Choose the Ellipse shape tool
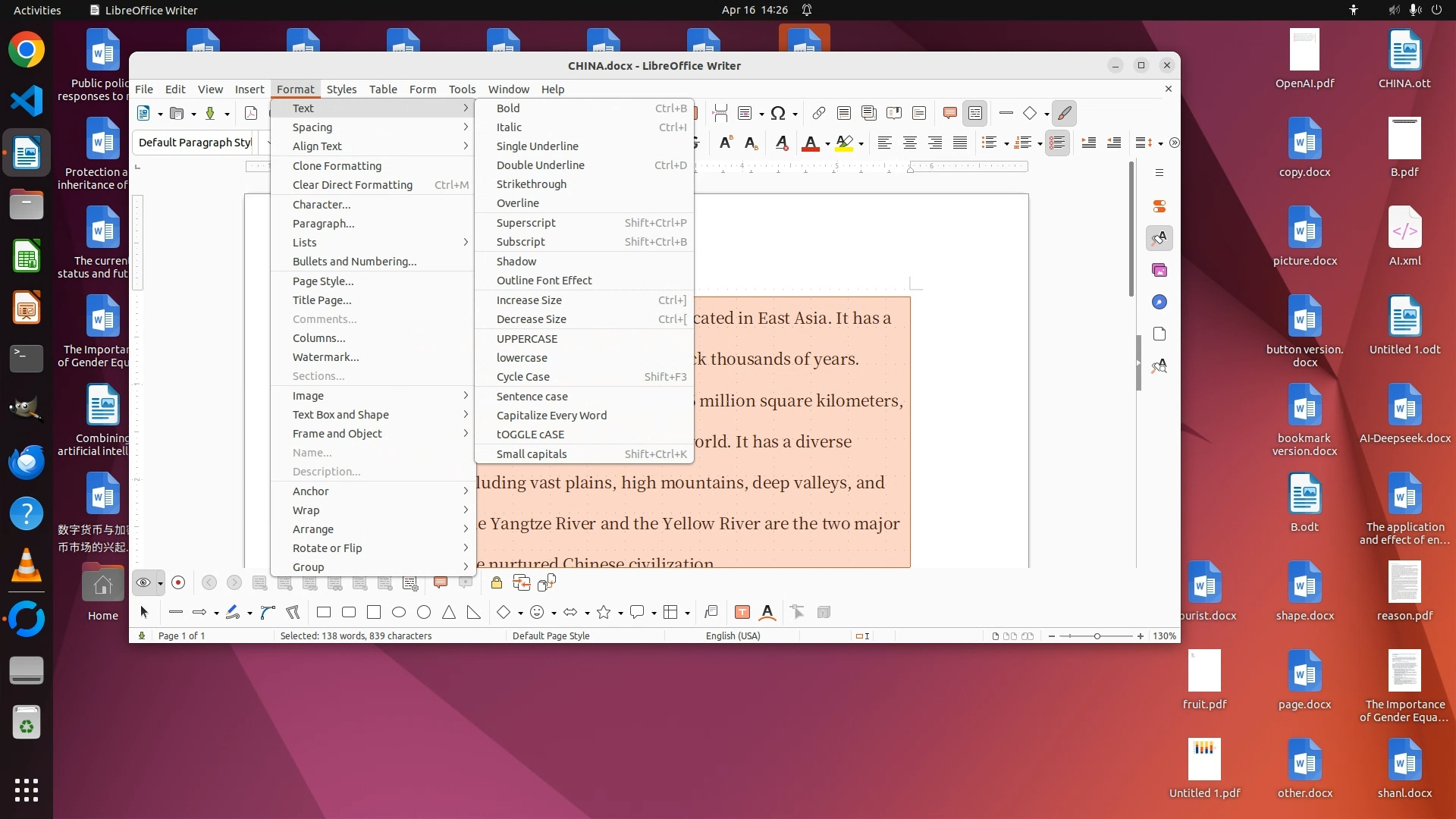 [x=399, y=613]
